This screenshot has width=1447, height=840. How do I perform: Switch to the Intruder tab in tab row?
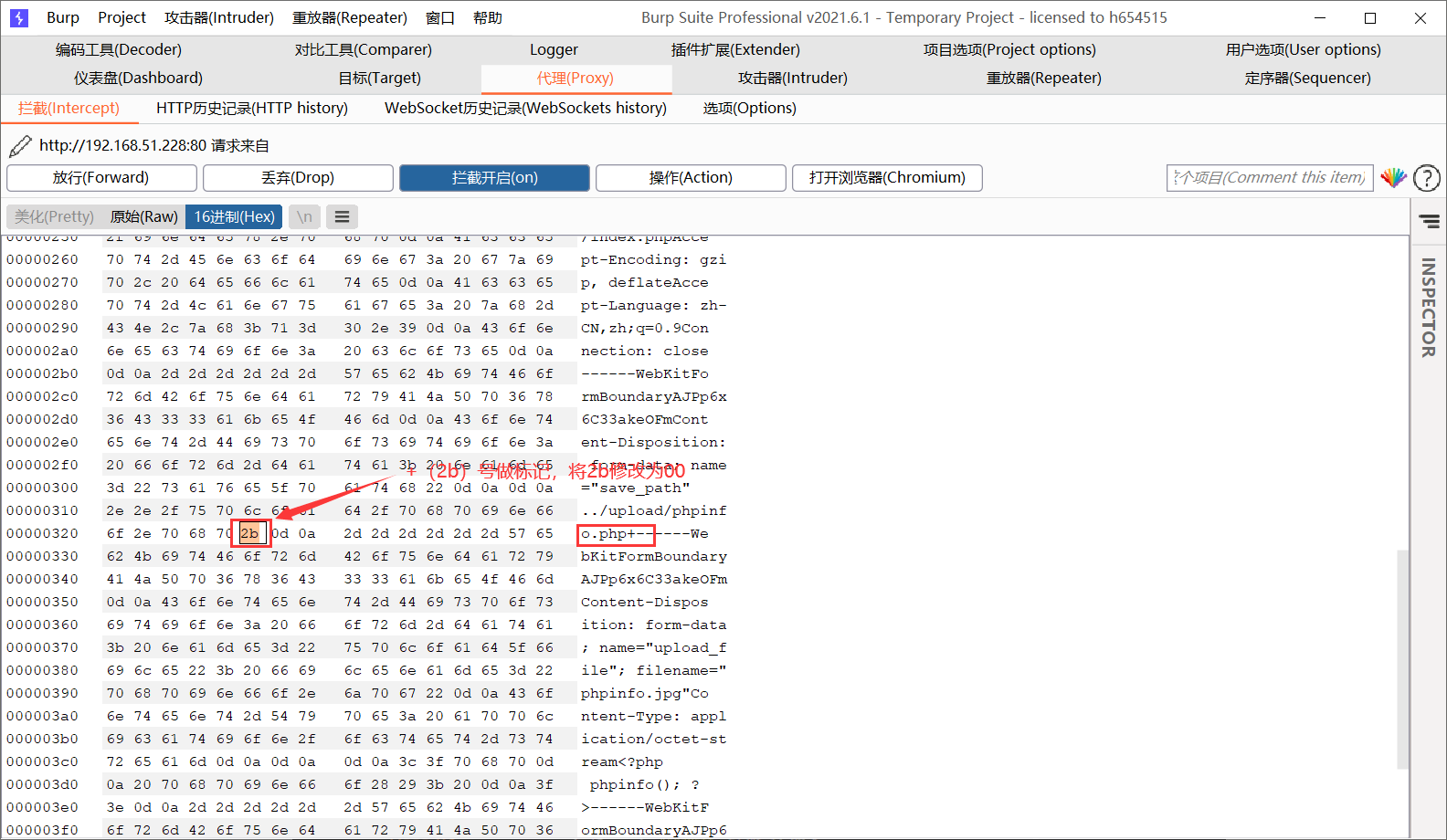793,78
